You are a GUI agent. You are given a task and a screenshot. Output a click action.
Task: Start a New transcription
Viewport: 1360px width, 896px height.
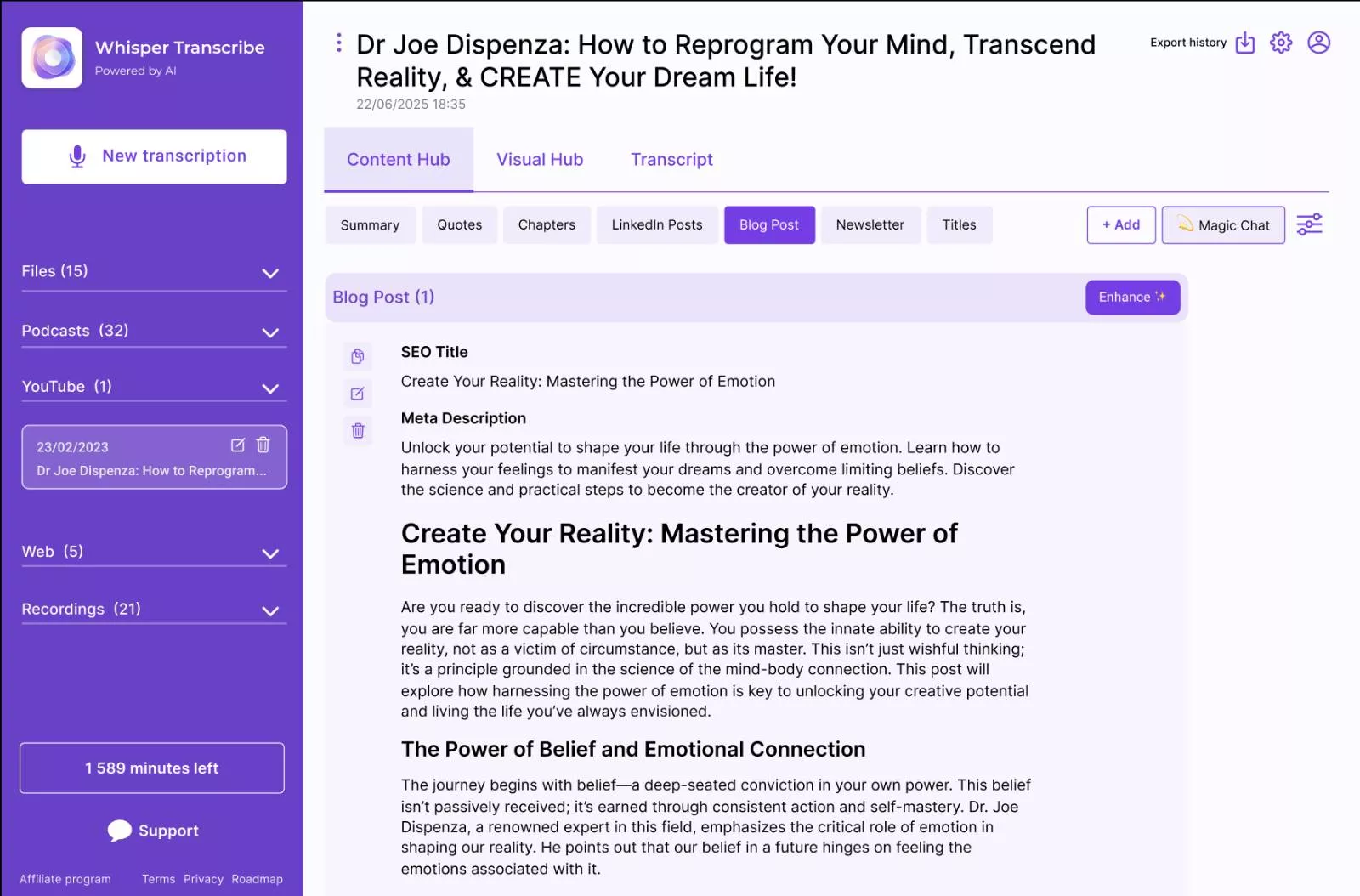[155, 156]
